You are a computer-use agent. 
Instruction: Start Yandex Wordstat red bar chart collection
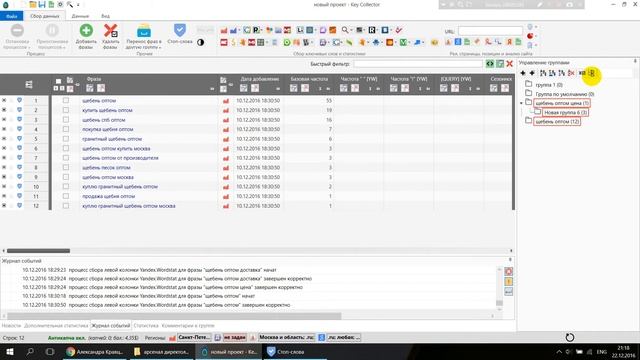click(x=224, y=30)
